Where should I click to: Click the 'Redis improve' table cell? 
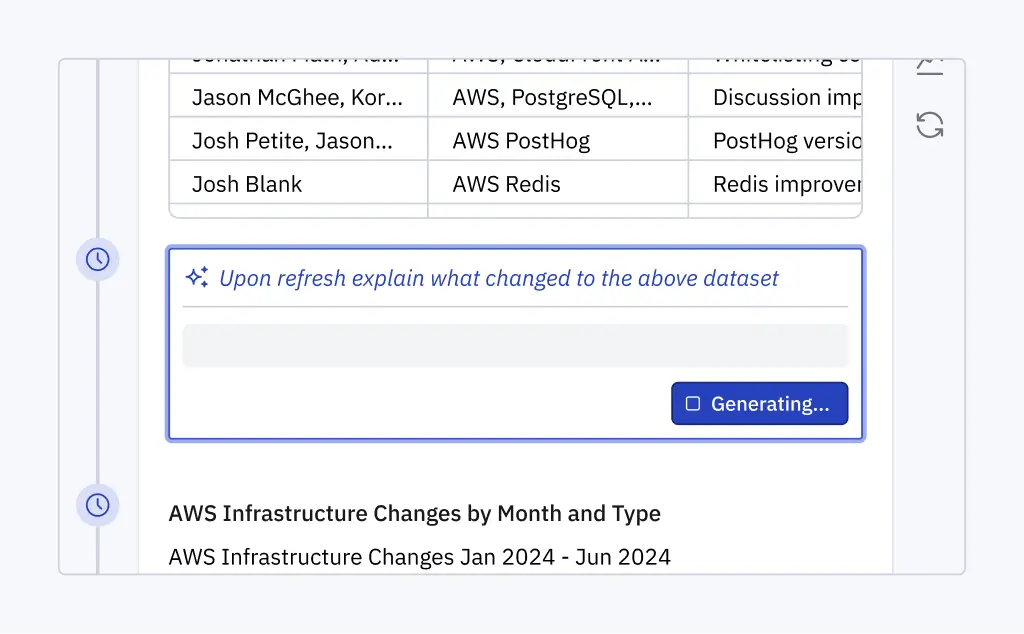coord(775,184)
